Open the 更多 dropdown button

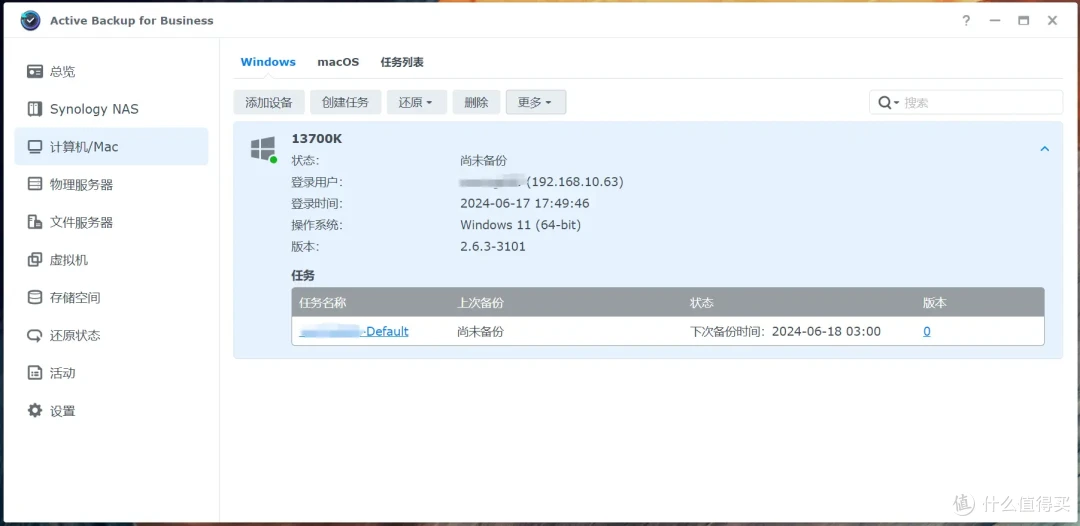point(536,103)
